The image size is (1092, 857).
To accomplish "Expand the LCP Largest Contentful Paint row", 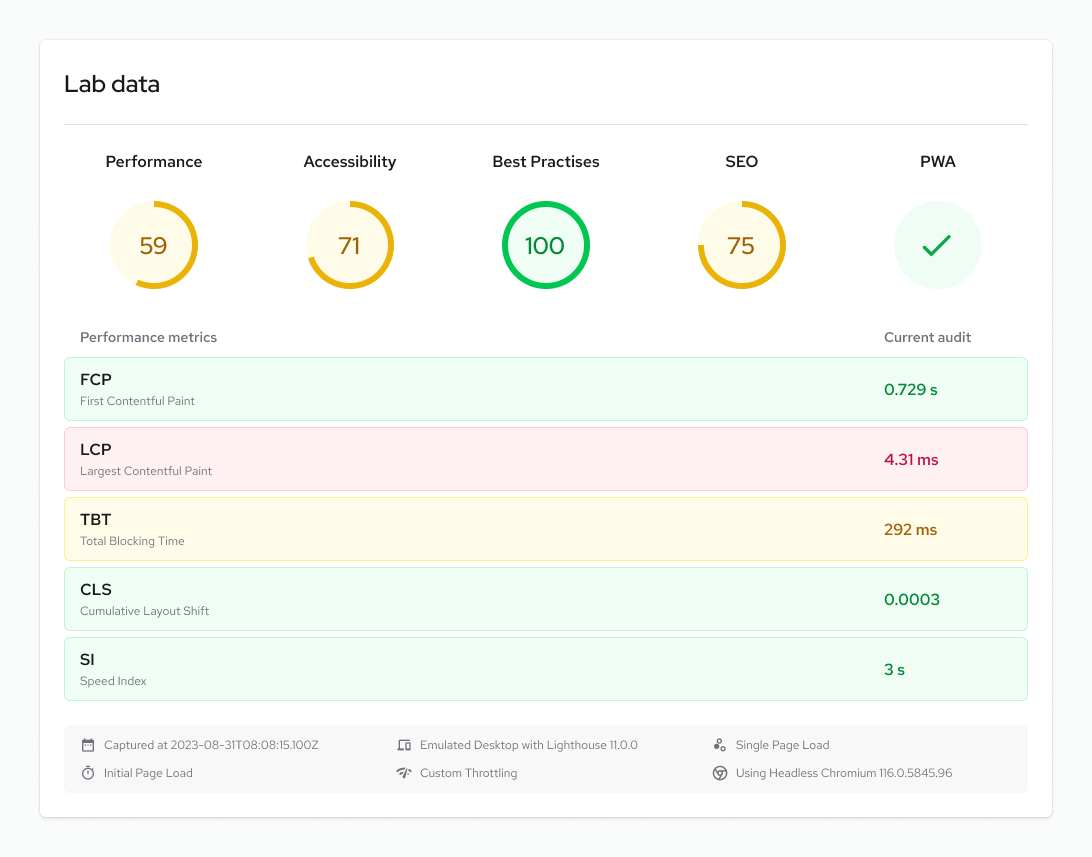I will pos(545,459).
